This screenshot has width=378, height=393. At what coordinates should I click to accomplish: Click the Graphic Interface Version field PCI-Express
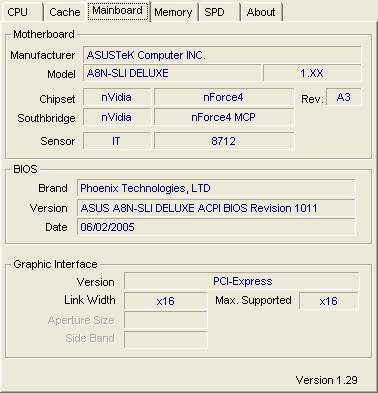click(242, 281)
